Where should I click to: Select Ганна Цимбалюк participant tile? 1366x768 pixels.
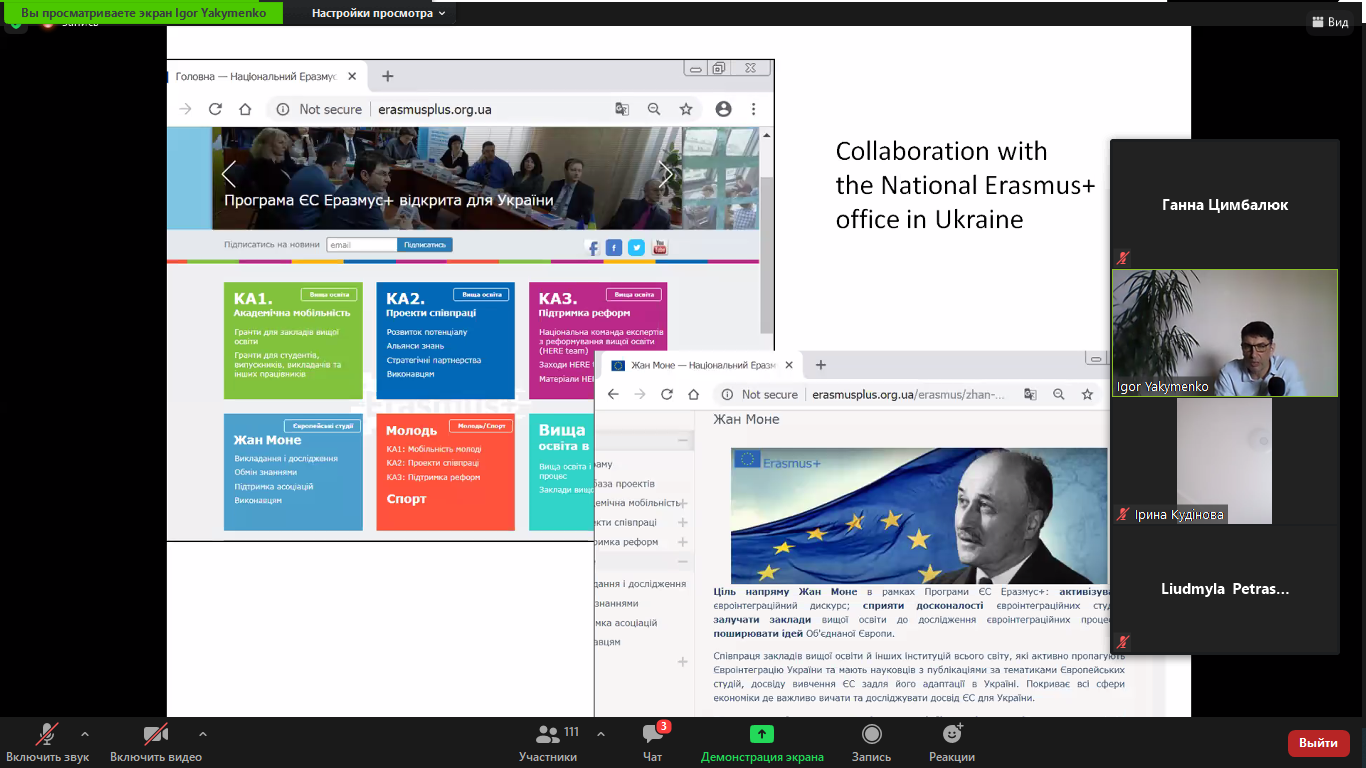click(x=1224, y=205)
